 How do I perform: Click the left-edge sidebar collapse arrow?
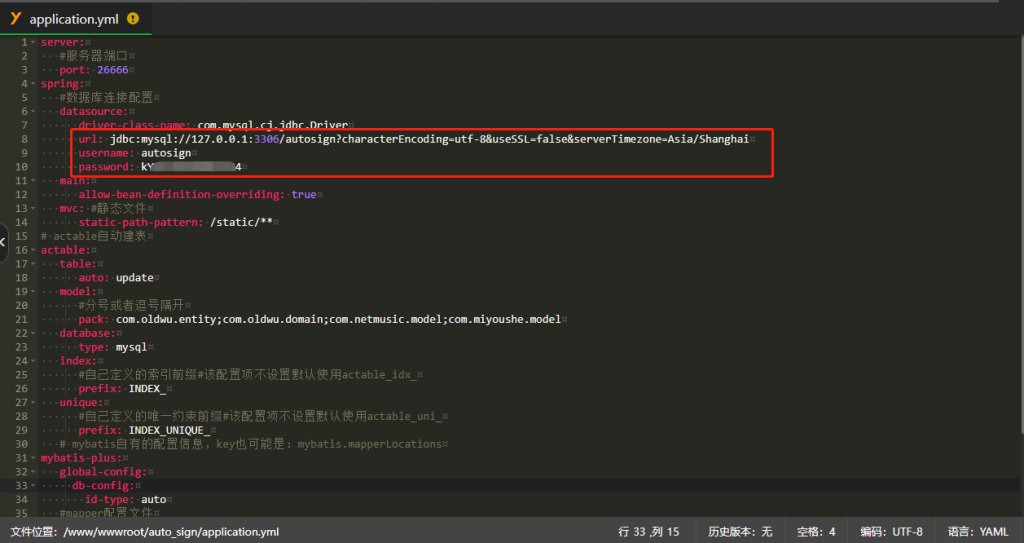pos(3,242)
